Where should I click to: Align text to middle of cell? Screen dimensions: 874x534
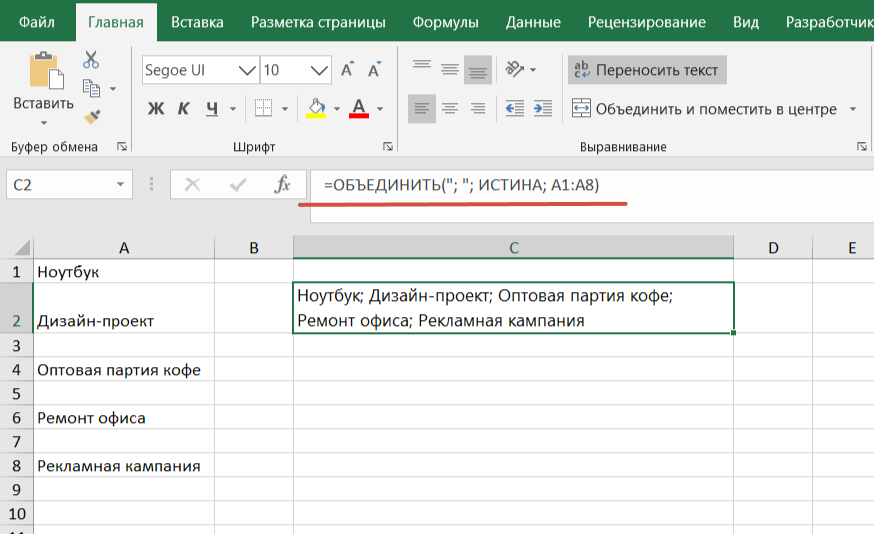pyautogui.click(x=450, y=70)
